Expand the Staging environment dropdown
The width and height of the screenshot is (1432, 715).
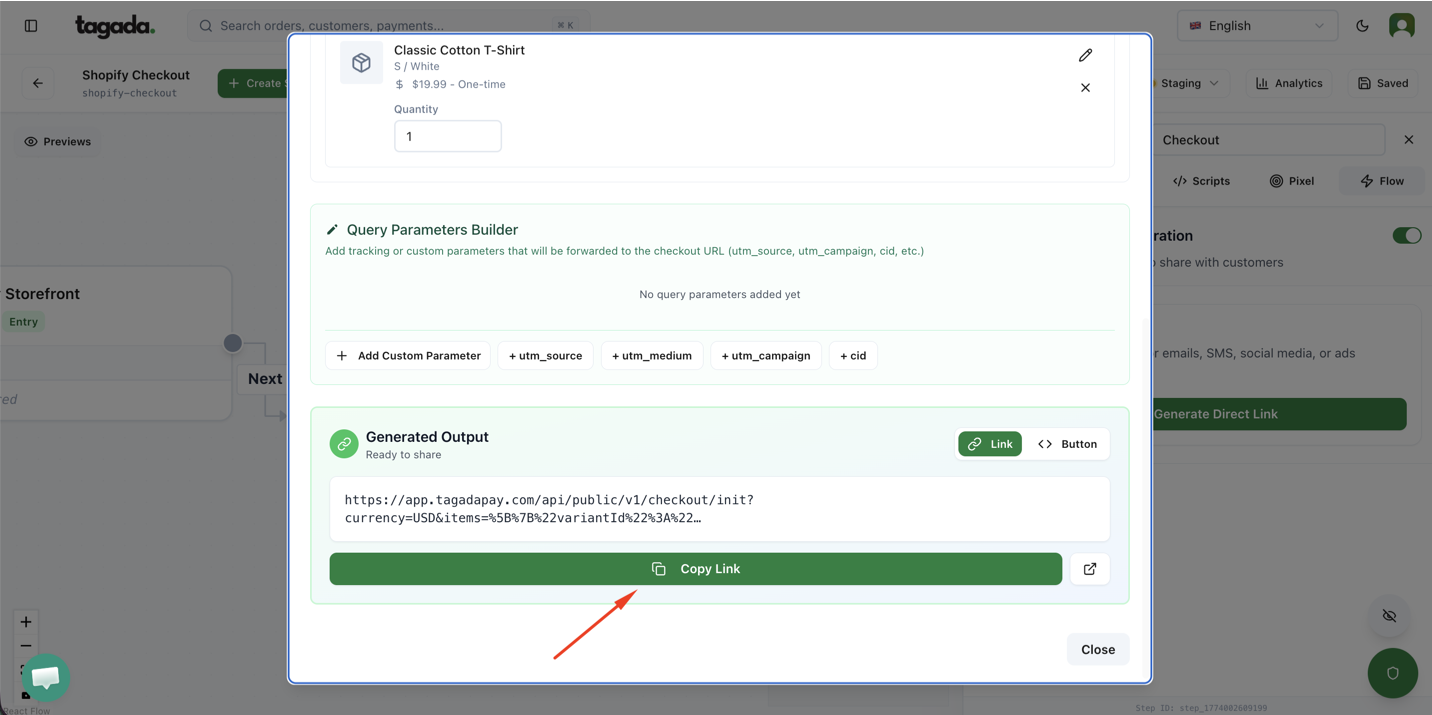pos(1188,83)
